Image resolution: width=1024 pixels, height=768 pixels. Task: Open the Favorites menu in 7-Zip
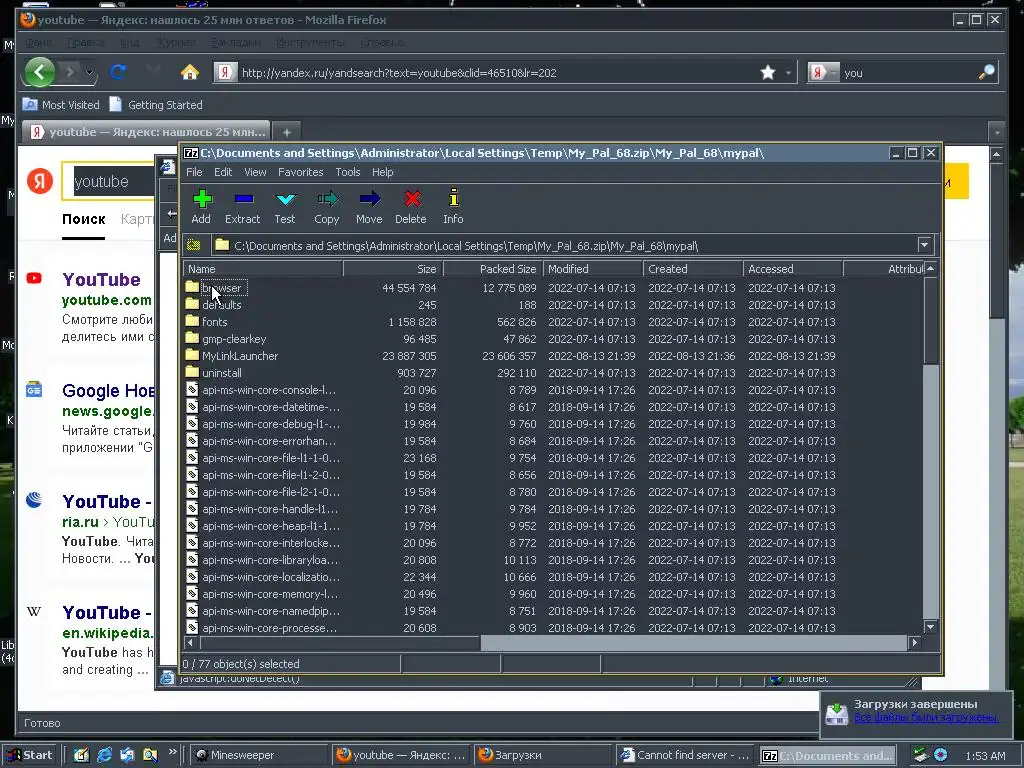click(300, 172)
